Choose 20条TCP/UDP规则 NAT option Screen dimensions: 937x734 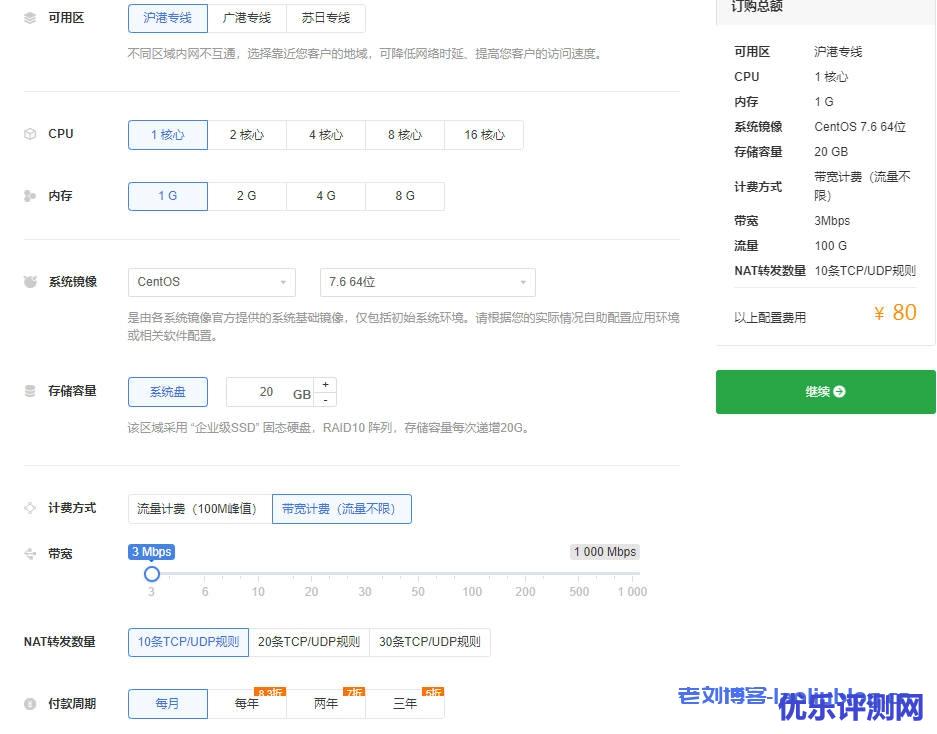pyautogui.click(x=309, y=642)
